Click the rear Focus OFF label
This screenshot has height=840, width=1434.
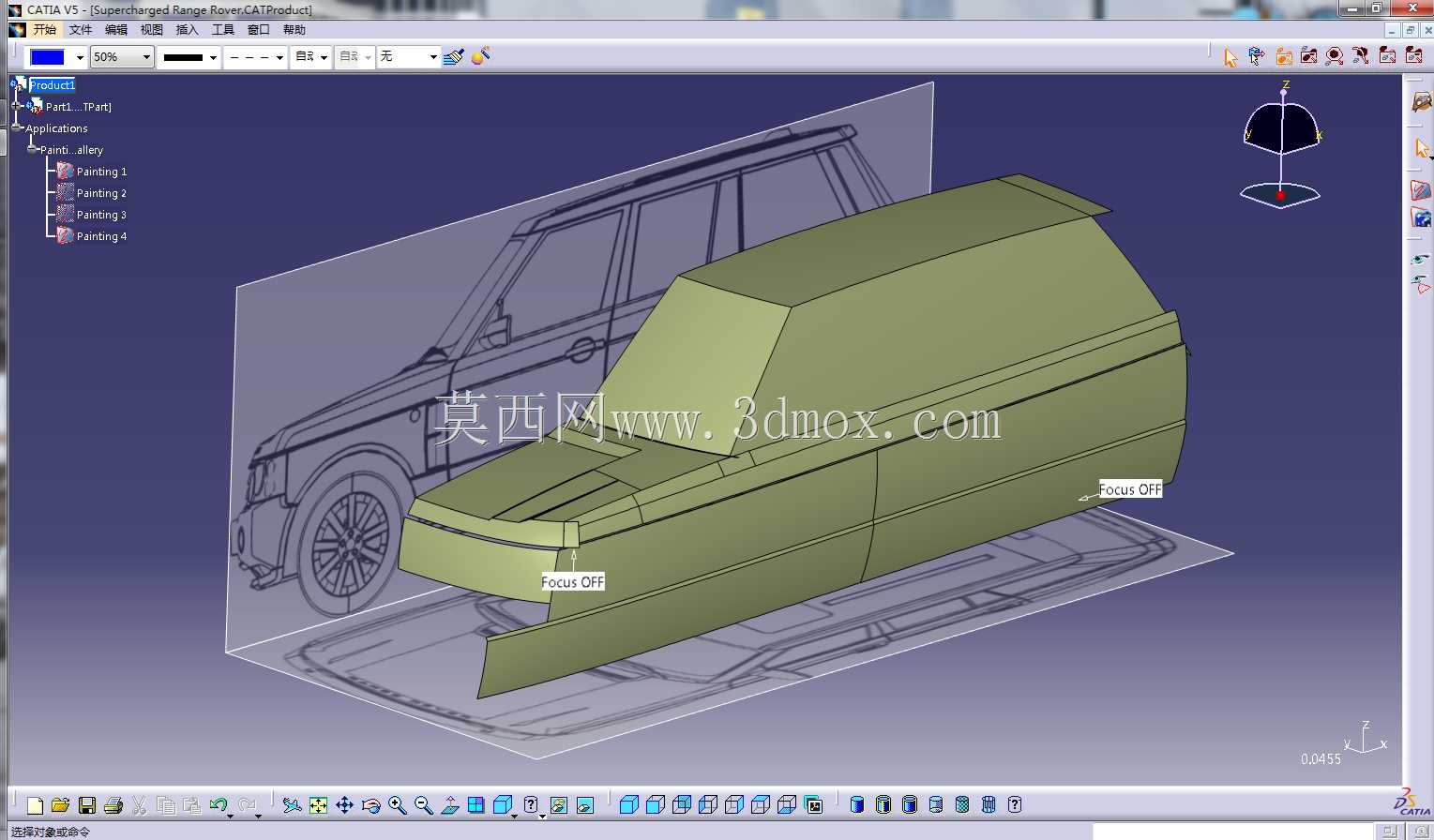tap(1130, 489)
